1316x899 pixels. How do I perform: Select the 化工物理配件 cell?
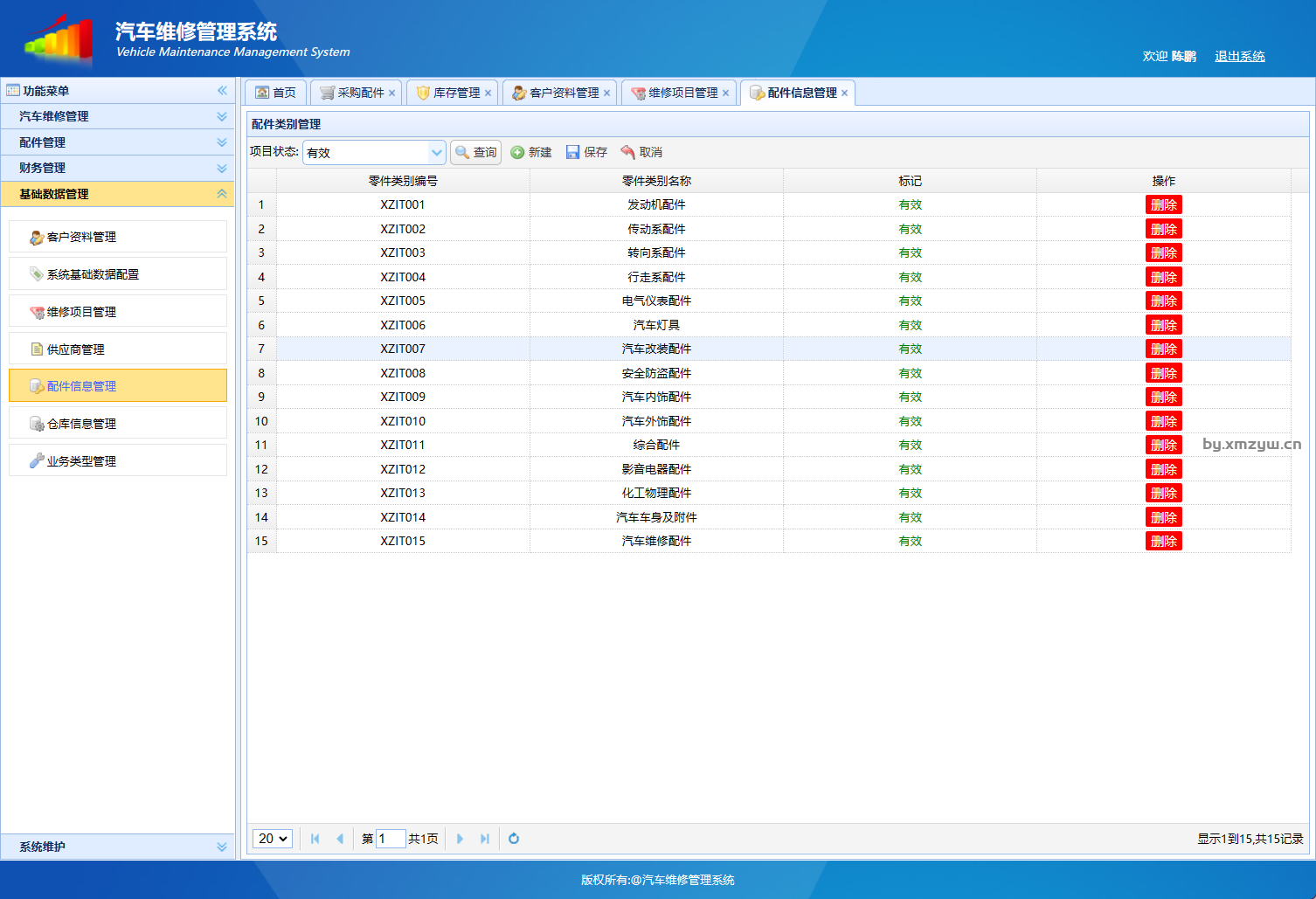coord(656,493)
